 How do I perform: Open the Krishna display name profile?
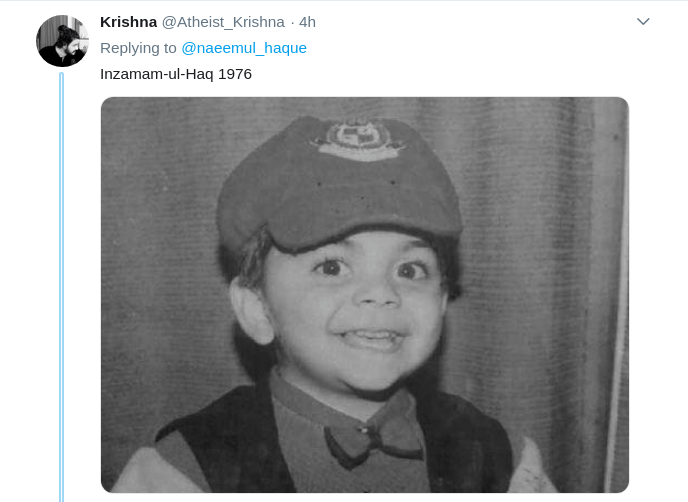[x=128, y=22]
